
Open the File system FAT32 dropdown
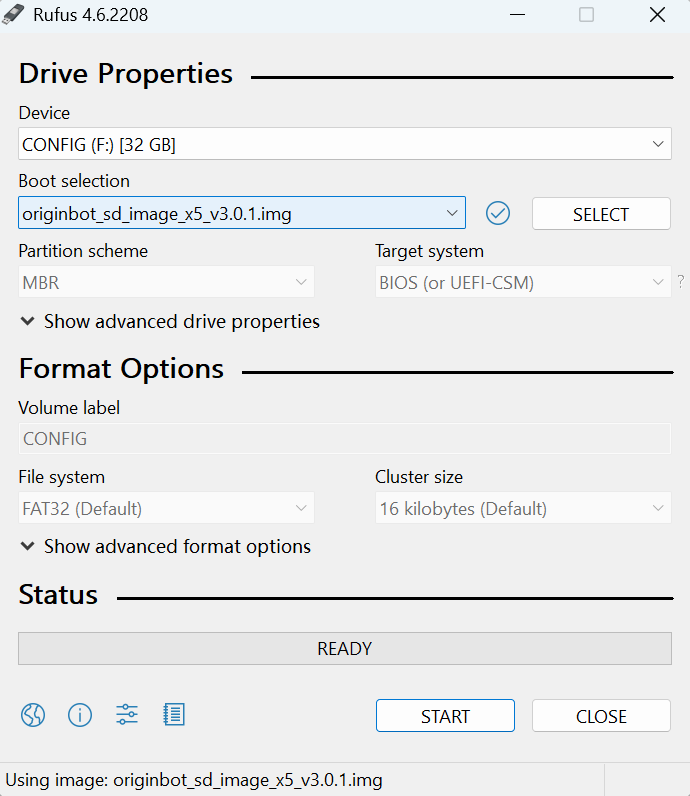[166, 508]
